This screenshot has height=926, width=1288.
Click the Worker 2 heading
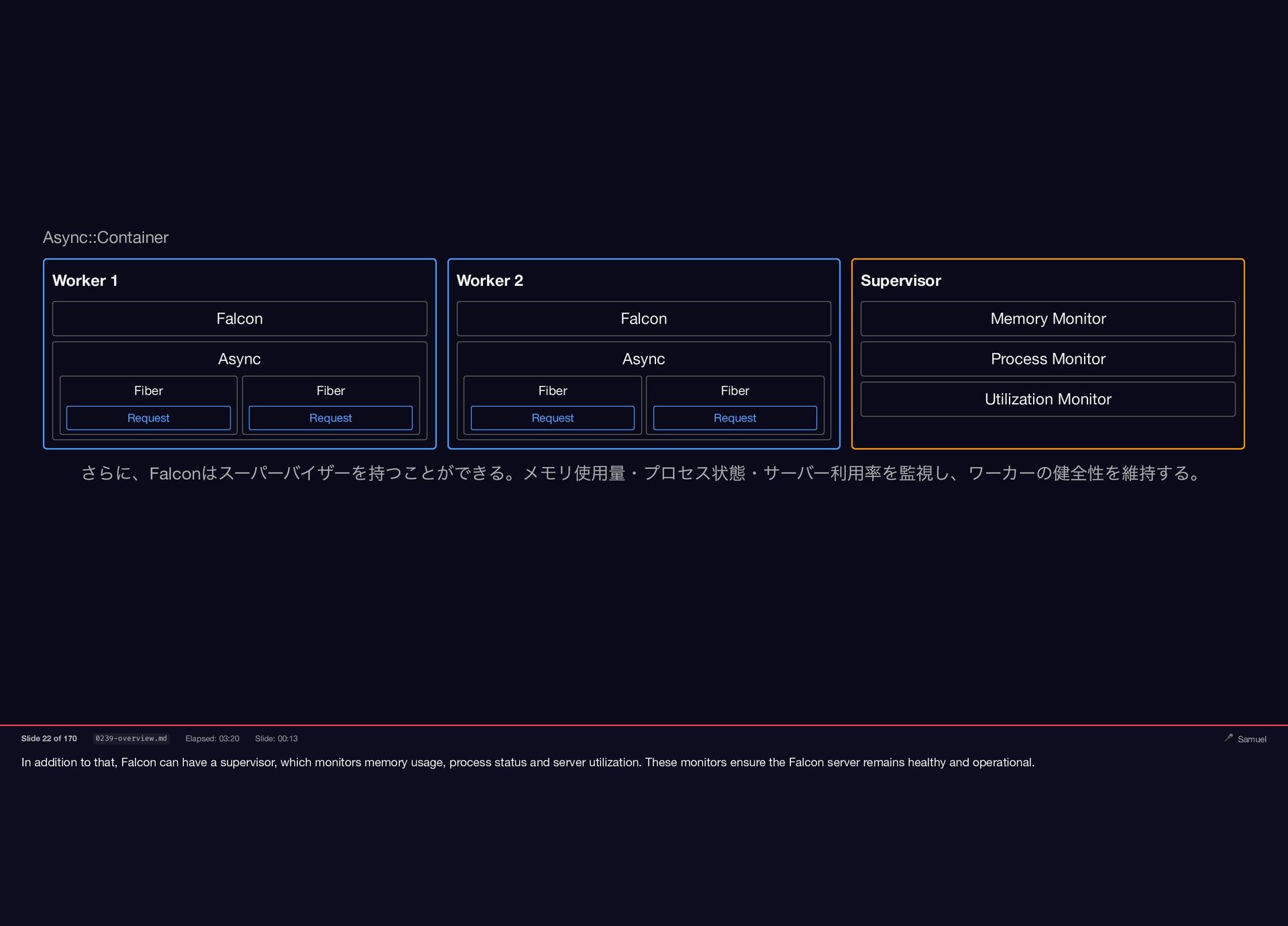[490, 280]
